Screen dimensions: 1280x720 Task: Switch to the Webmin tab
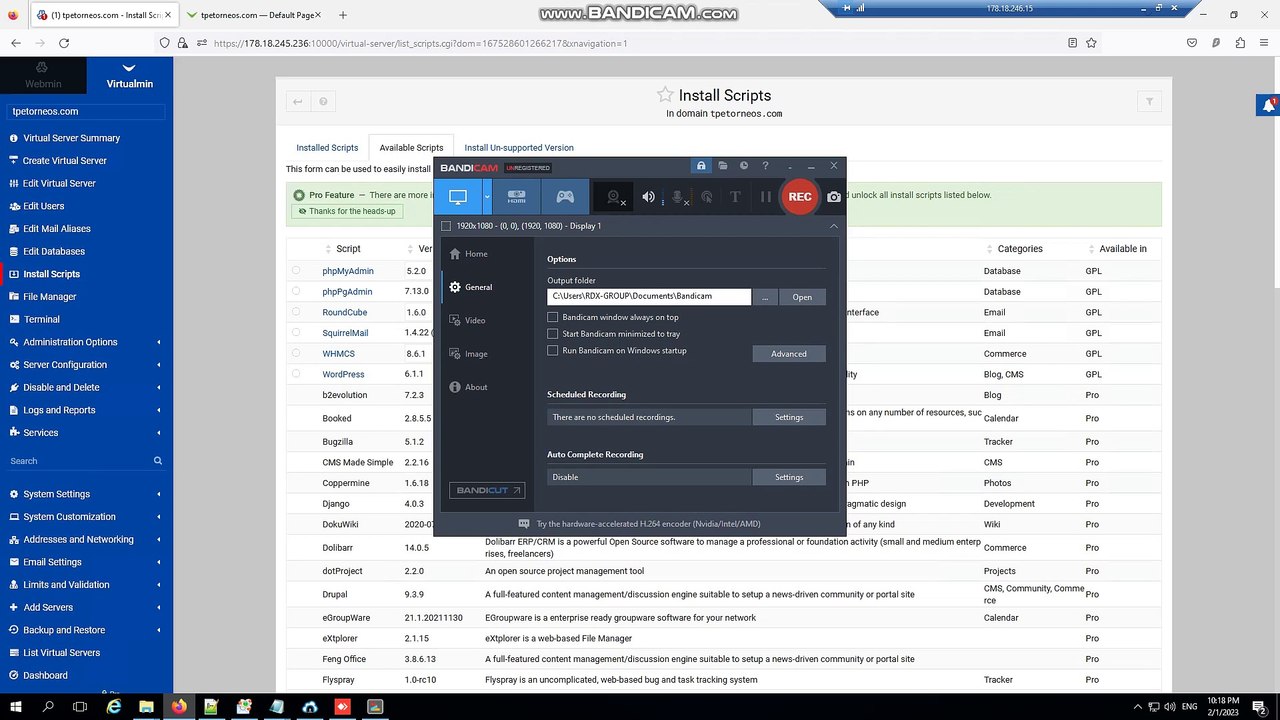[43, 76]
